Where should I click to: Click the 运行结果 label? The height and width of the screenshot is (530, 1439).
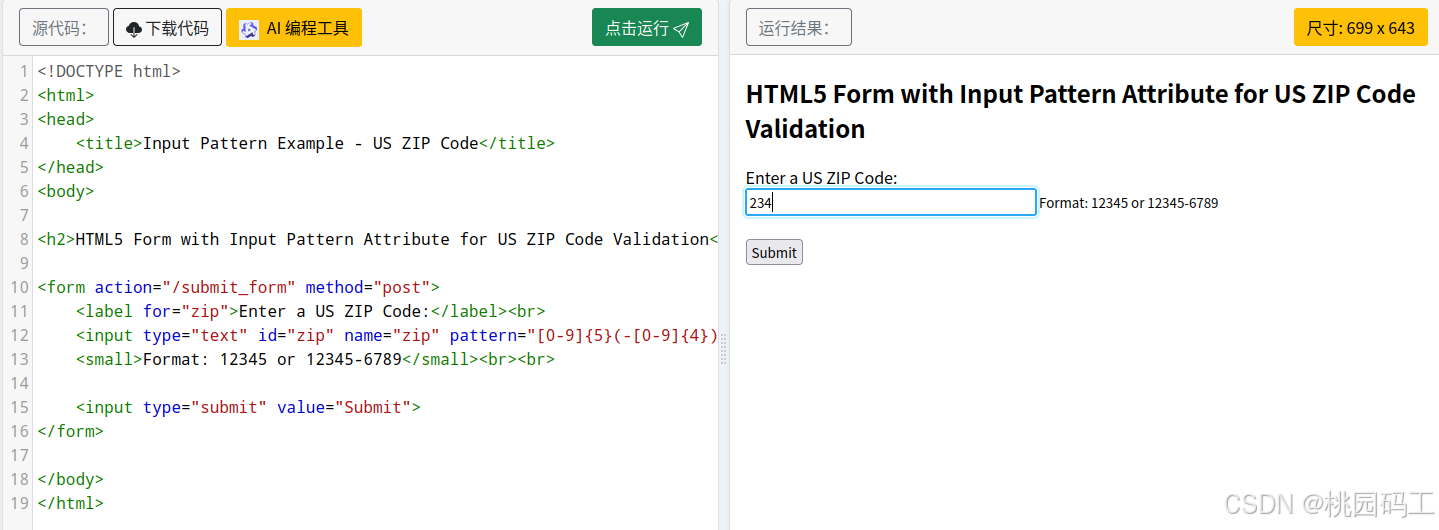[x=799, y=28]
